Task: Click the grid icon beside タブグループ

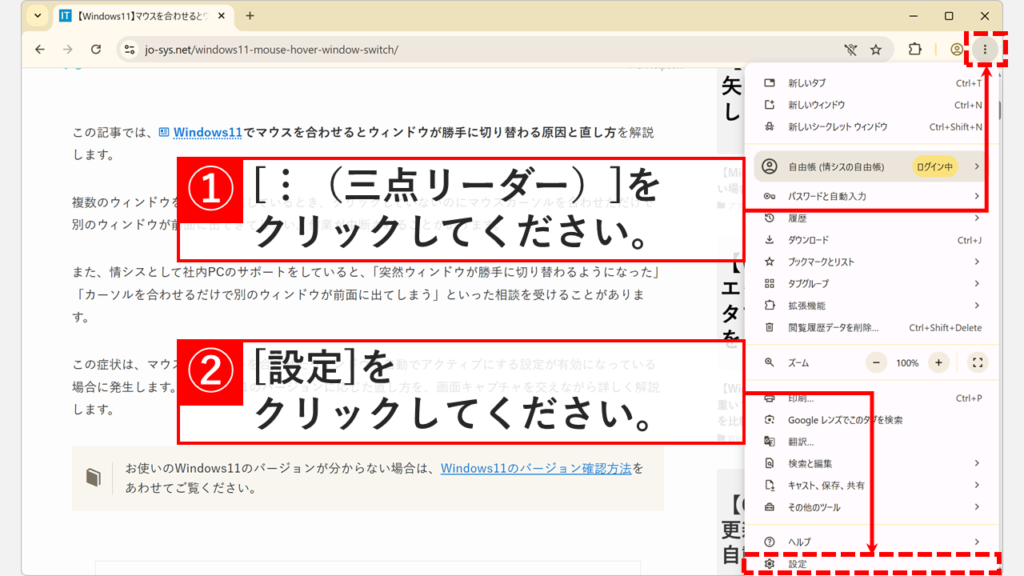Action: (x=769, y=283)
